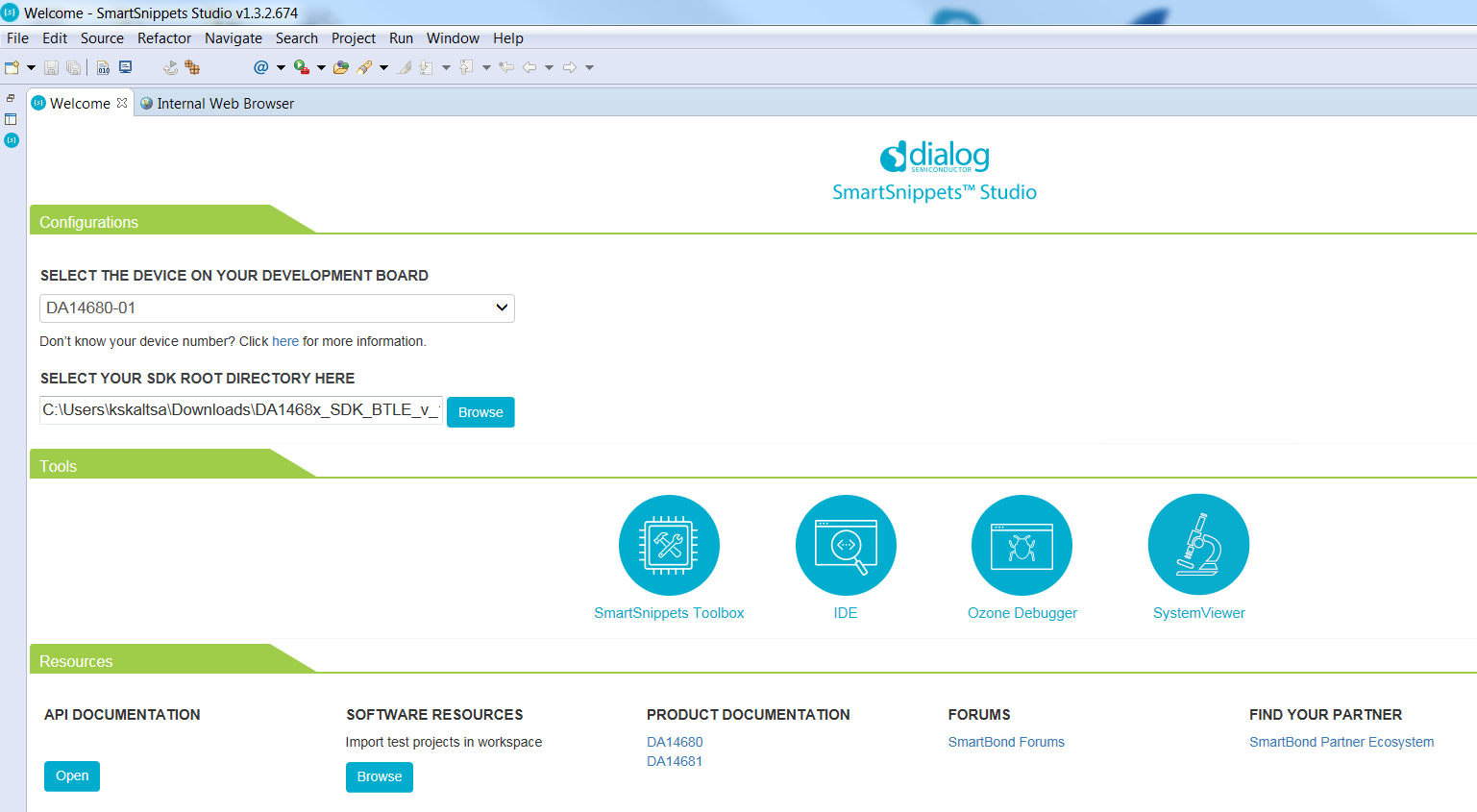Open the Navigate menu

(234, 38)
